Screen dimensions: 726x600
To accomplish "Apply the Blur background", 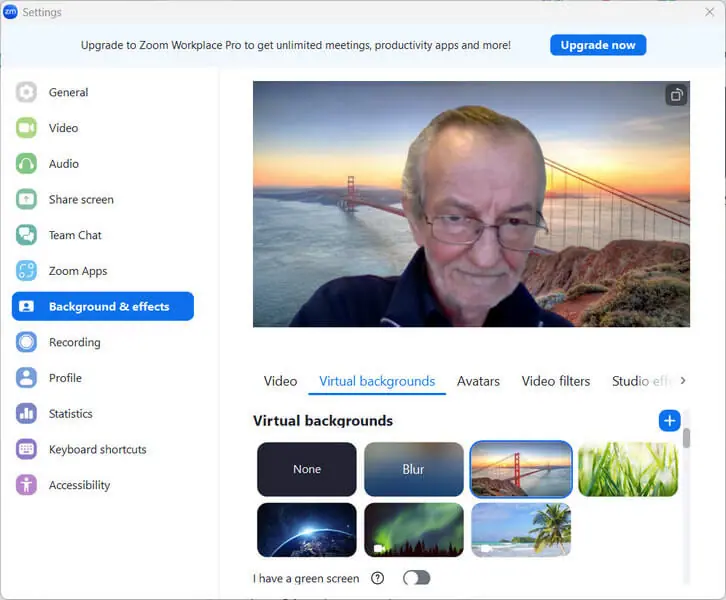I will point(413,469).
